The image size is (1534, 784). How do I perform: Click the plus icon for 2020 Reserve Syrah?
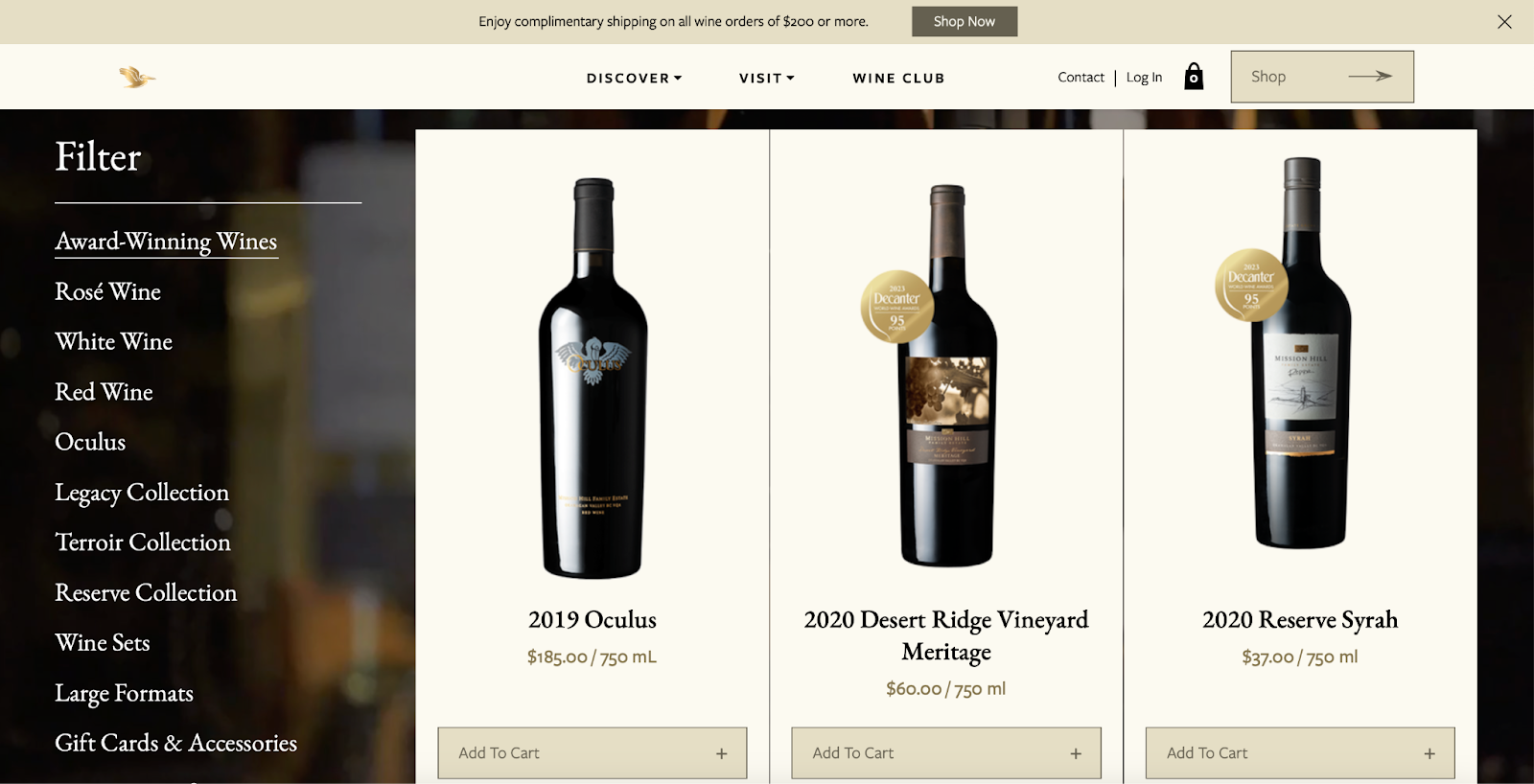[1429, 754]
